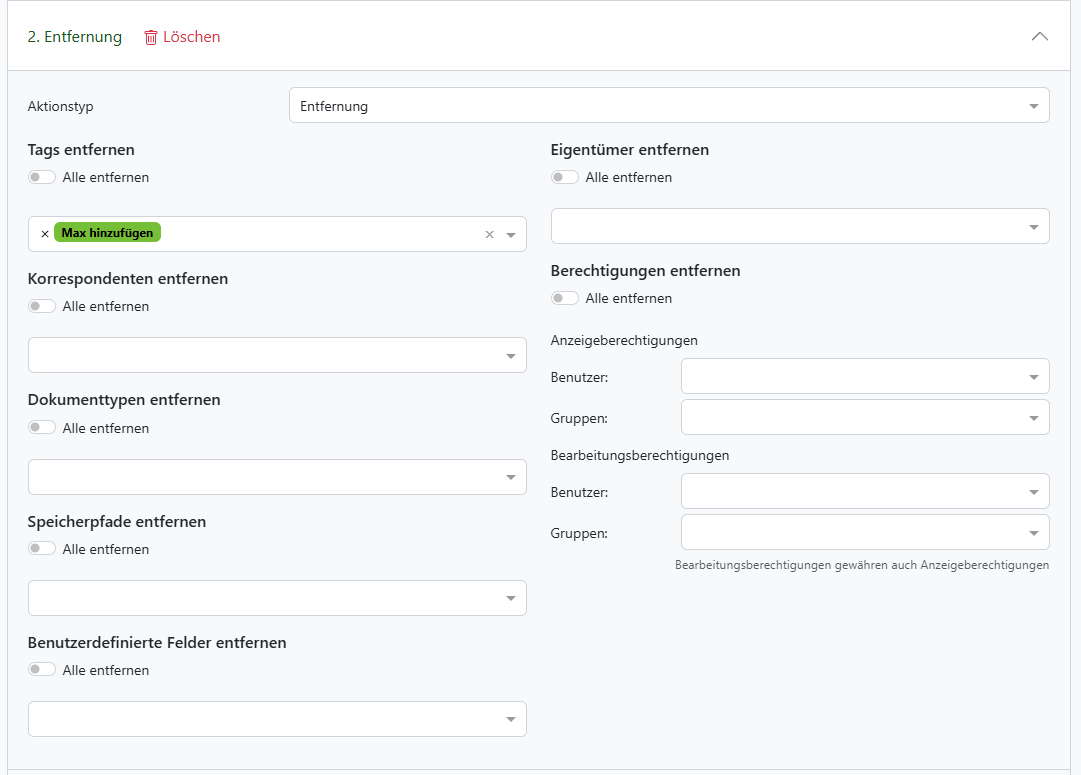Viewport: 1081px width, 775px height.
Task: Enable 'Alle entfernen' for Korrespondenten
Action: pyautogui.click(x=42, y=306)
